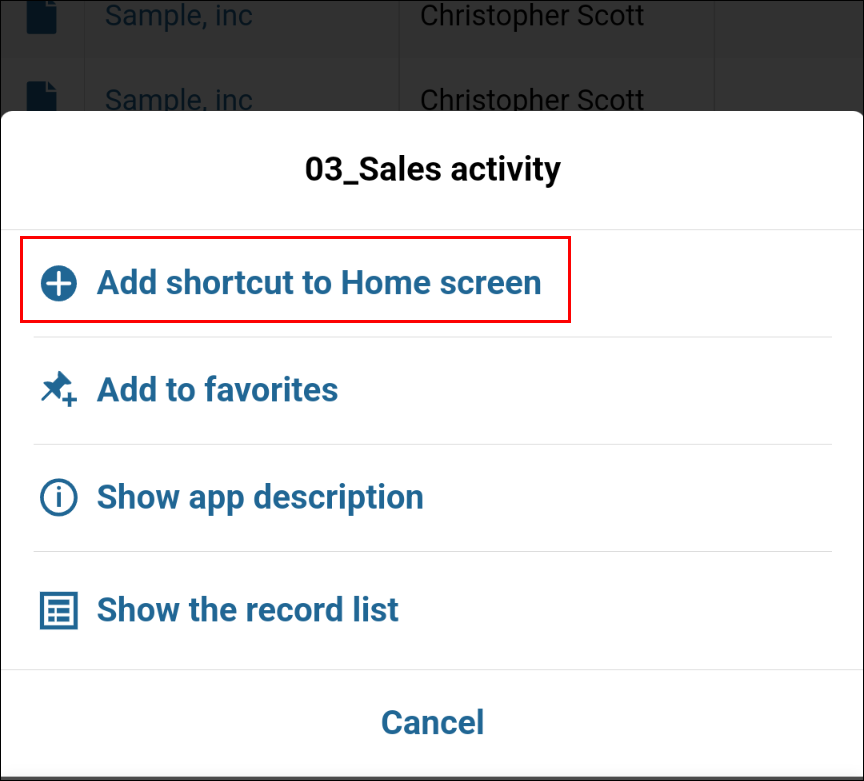The image size is (864, 781).
Task: Select Add shortcut to Home screen
Action: 318,283
